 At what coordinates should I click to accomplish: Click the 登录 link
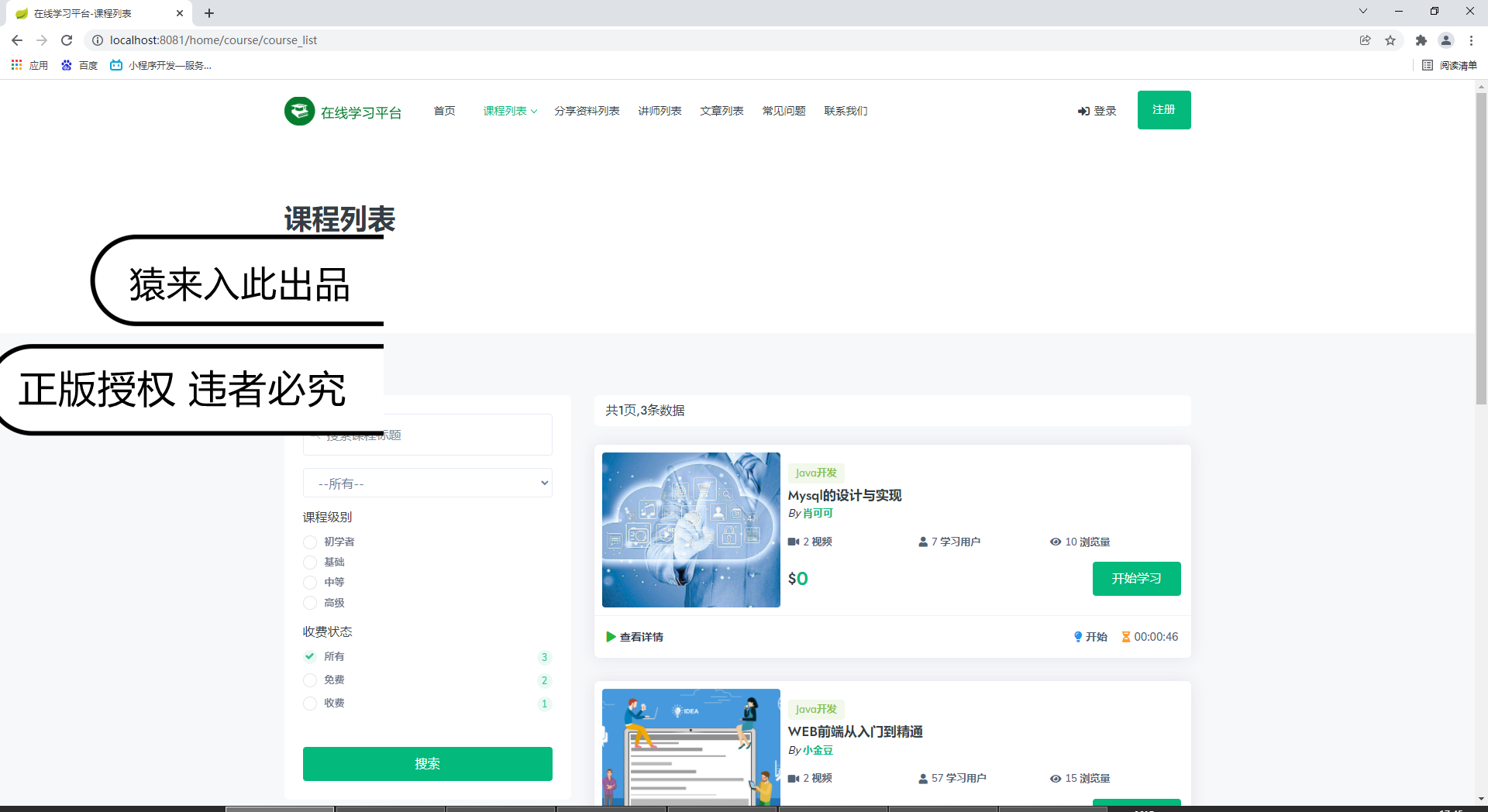point(1097,112)
